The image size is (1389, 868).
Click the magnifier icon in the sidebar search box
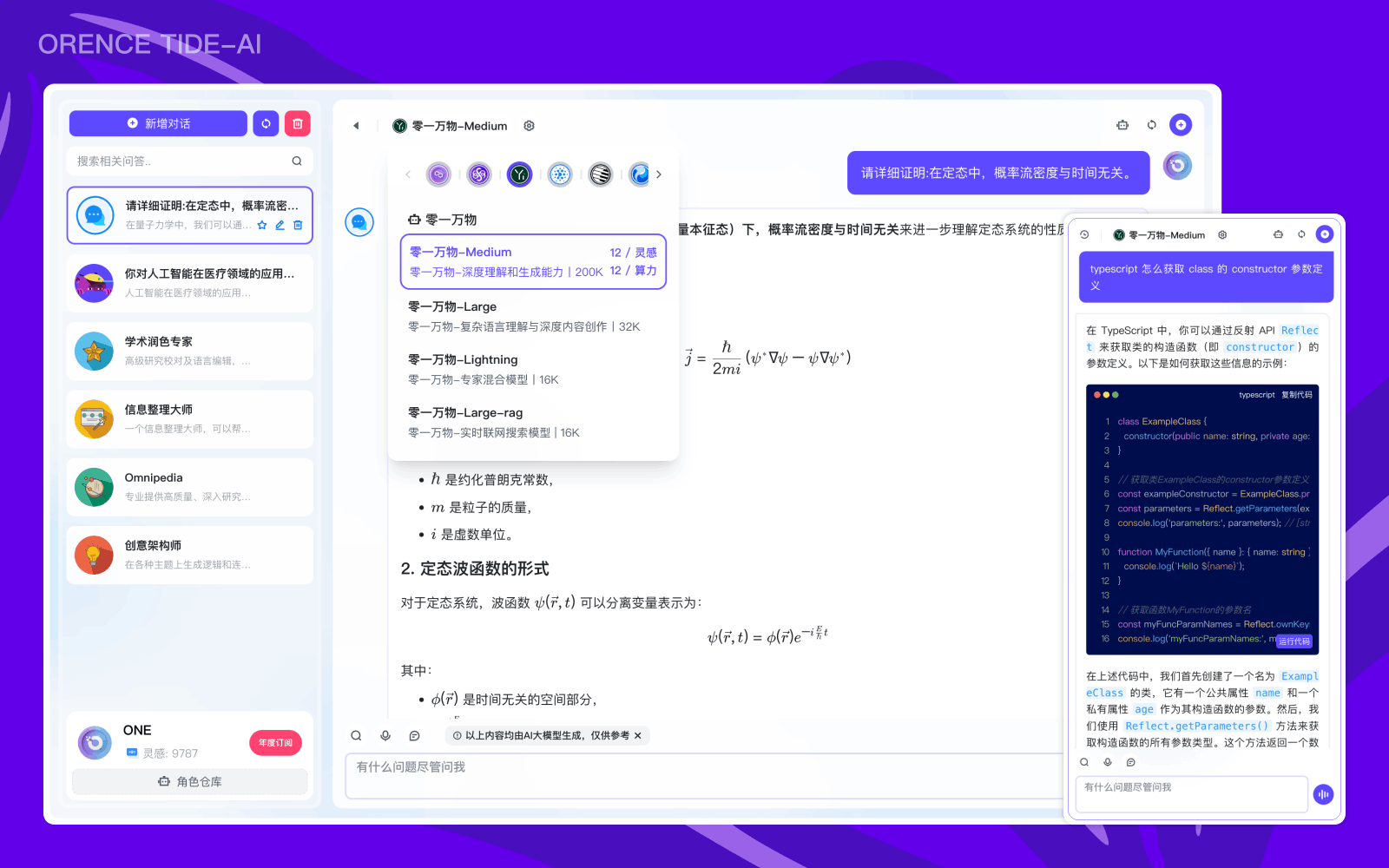click(x=297, y=161)
